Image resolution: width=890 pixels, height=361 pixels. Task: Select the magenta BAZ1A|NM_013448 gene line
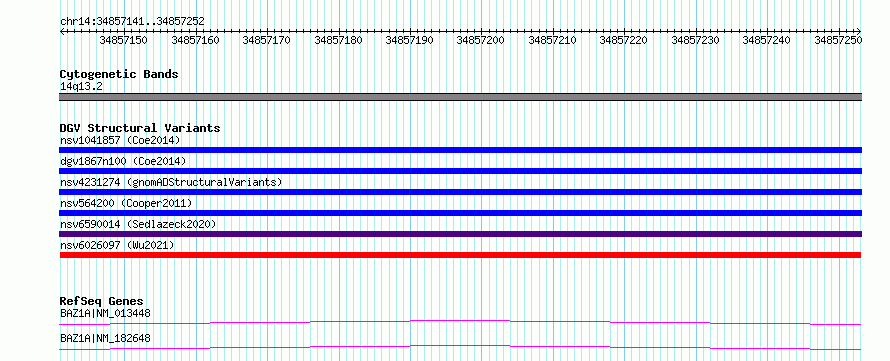click(460, 322)
